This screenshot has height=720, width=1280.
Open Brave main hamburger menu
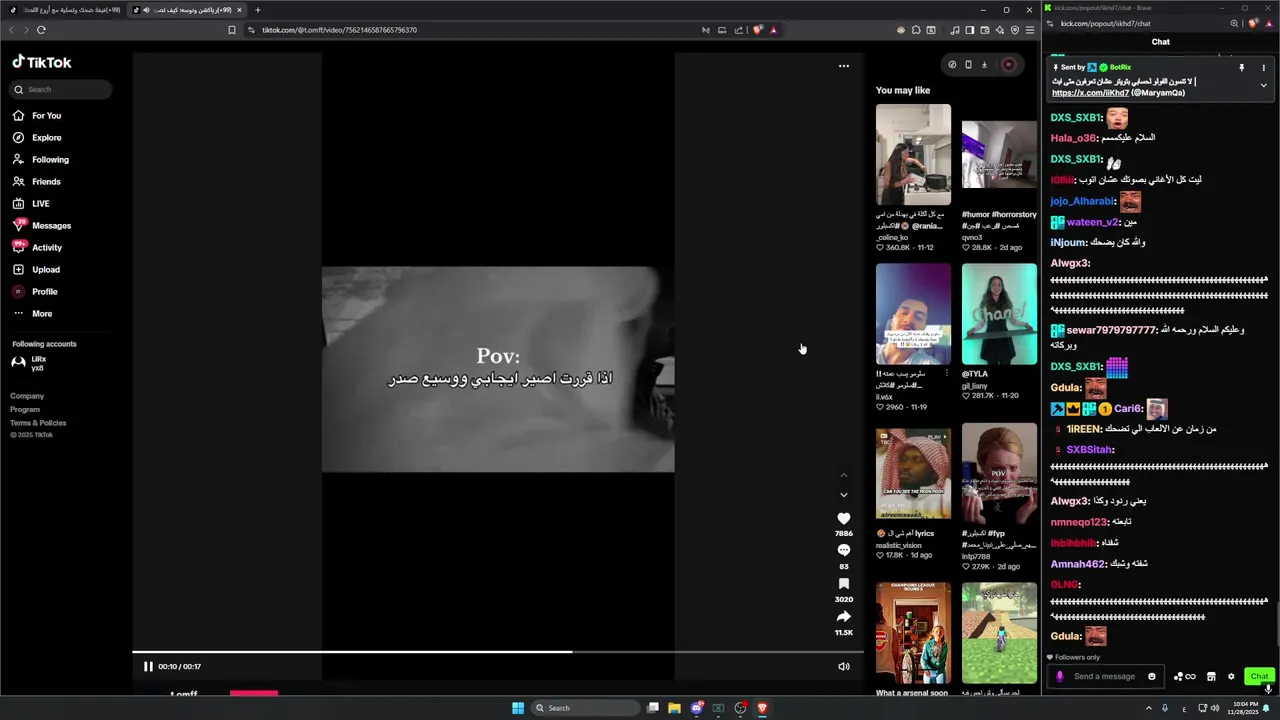(1029, 30)
